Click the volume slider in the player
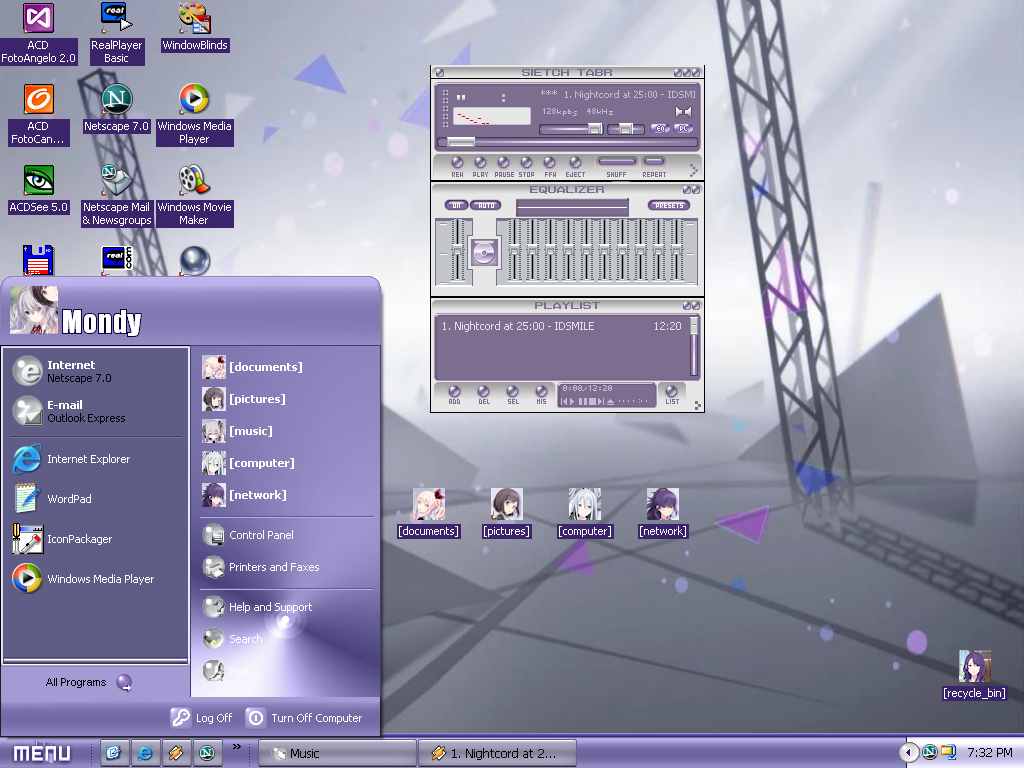The width and height of the screenshot is (1024, 768). (x=572, y=129)
